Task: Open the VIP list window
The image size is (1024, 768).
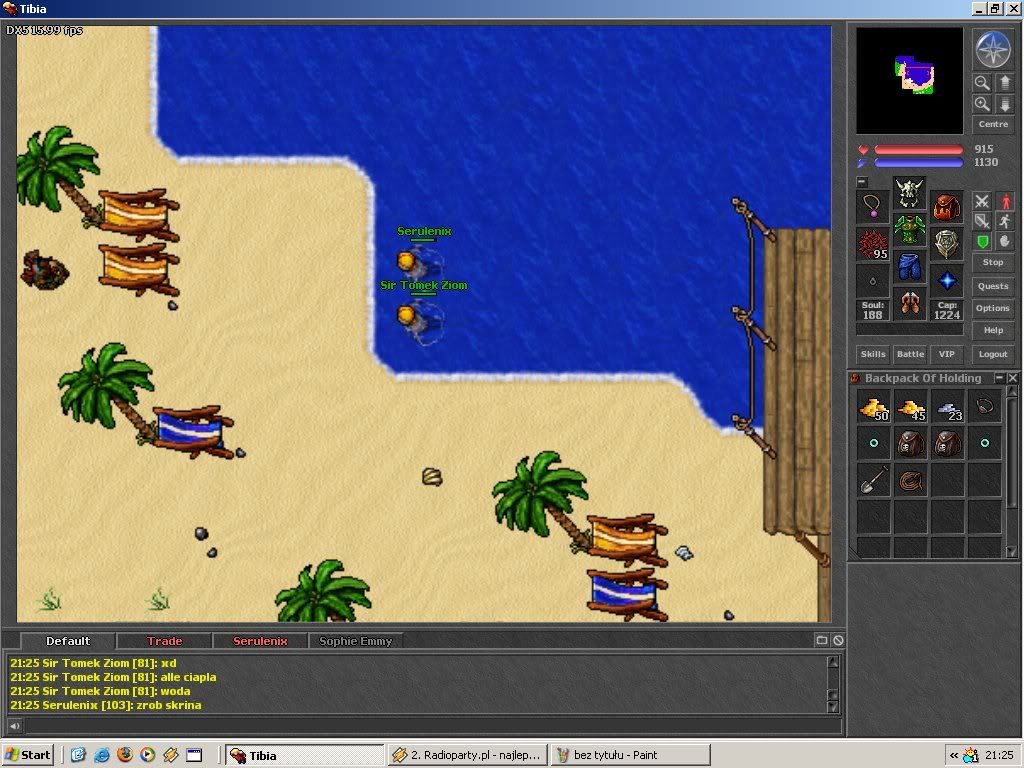Action: click(x=946, y=354)
